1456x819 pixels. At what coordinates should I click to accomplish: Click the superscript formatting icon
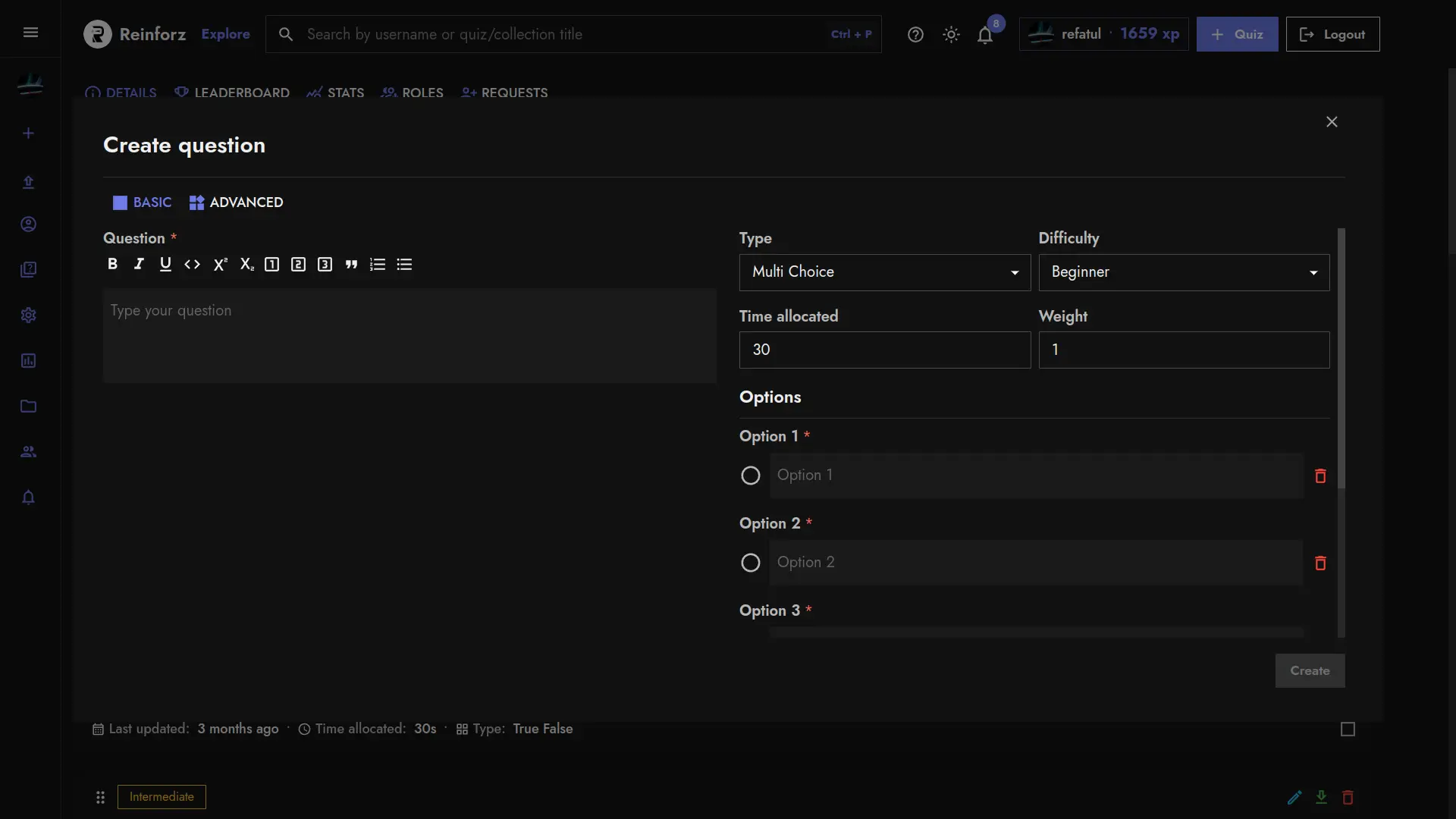click(x=219, y=265)
